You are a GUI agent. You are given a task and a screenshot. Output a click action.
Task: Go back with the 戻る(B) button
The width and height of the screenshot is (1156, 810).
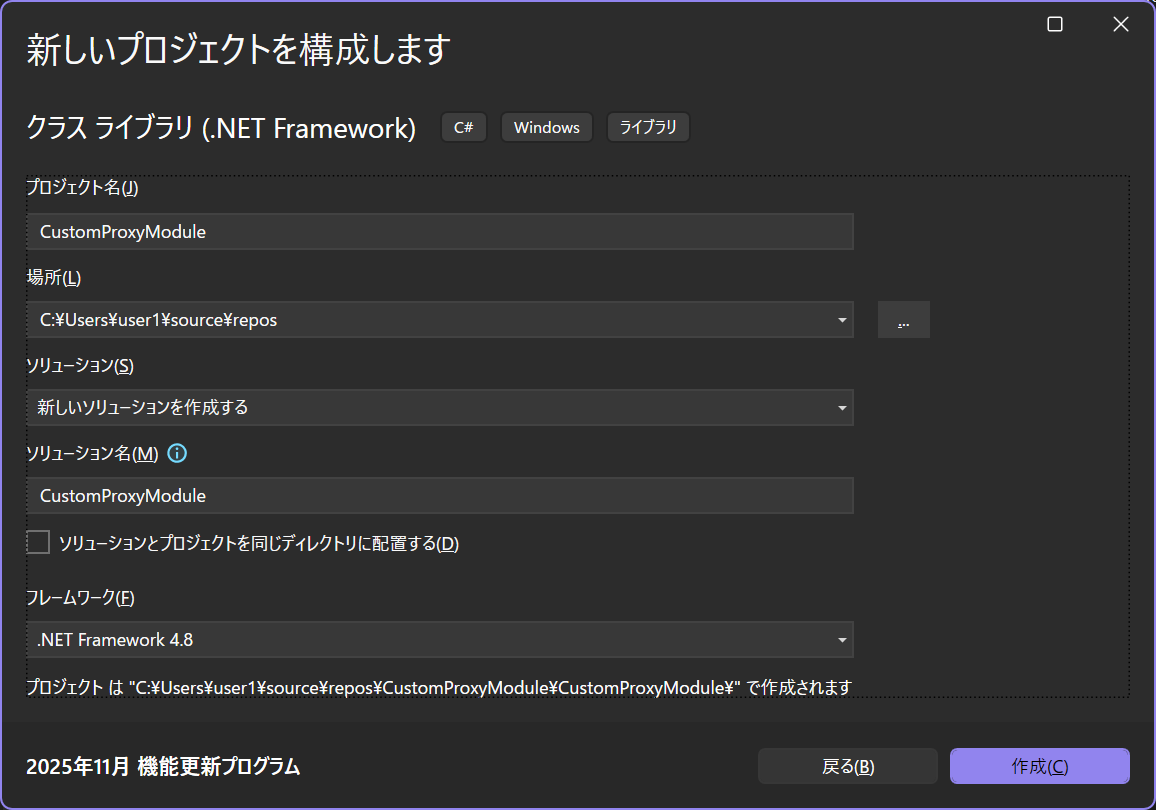[x=847, y=766]
